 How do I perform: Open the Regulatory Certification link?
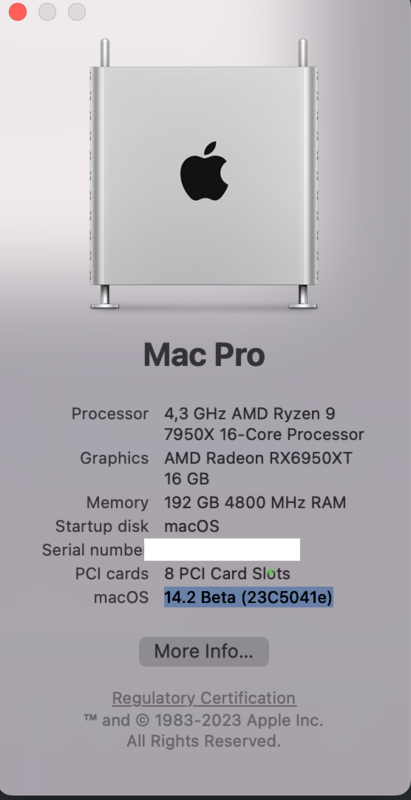click(x=204, y=698)
